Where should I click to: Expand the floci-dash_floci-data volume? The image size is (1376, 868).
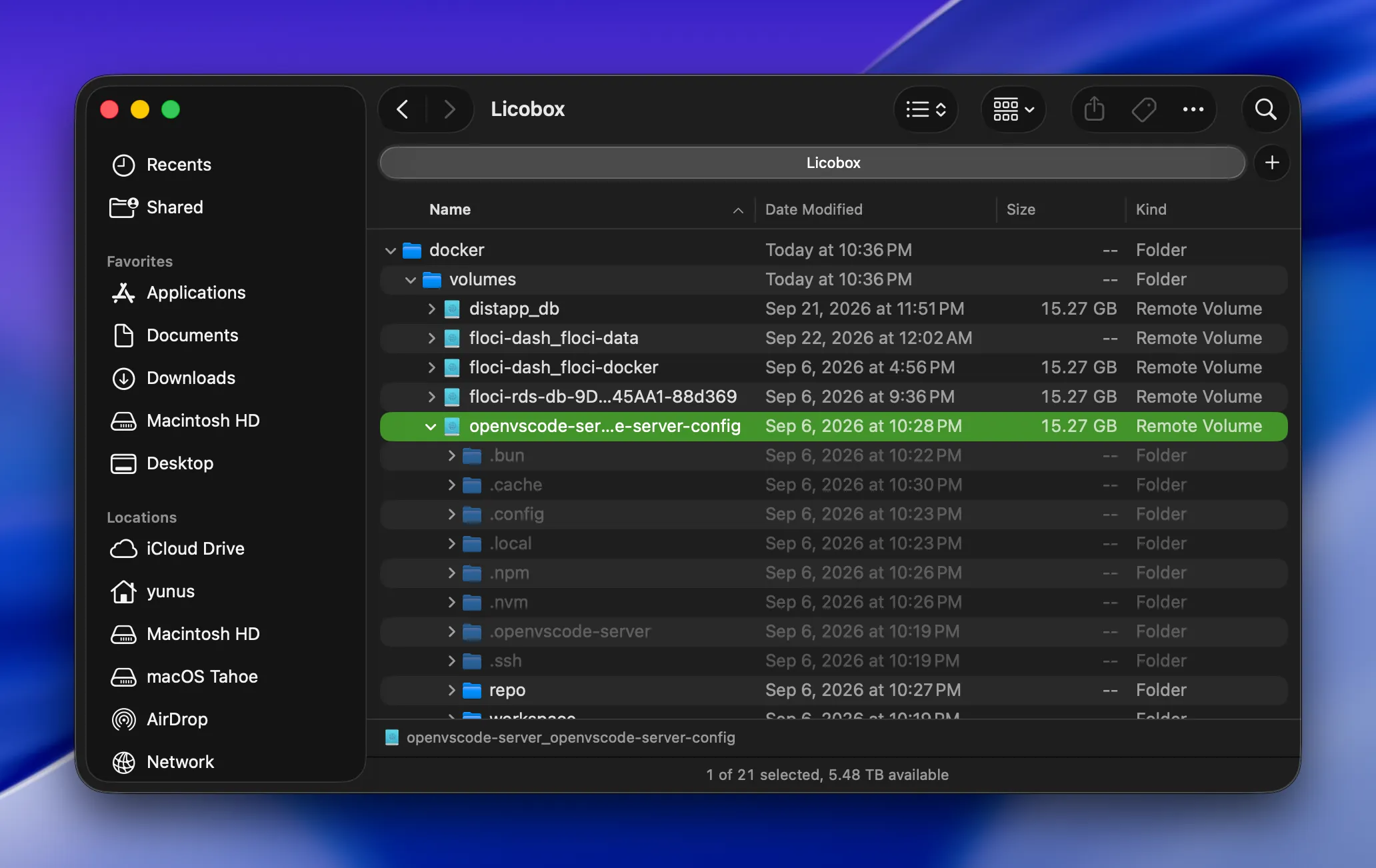pyautogui.click(x=431, y=338)
